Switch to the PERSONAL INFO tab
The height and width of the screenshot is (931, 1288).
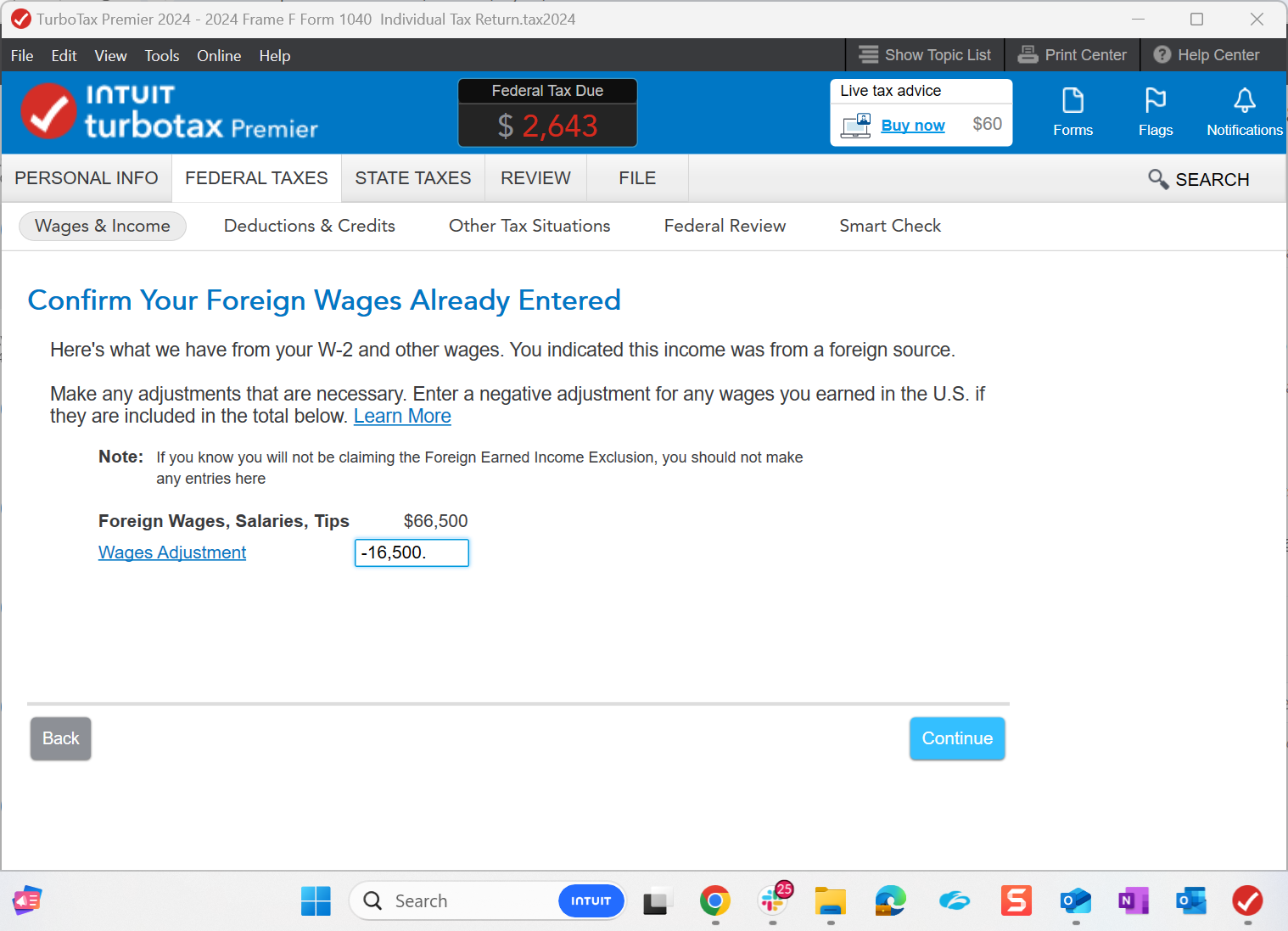(x=87, y=178)
